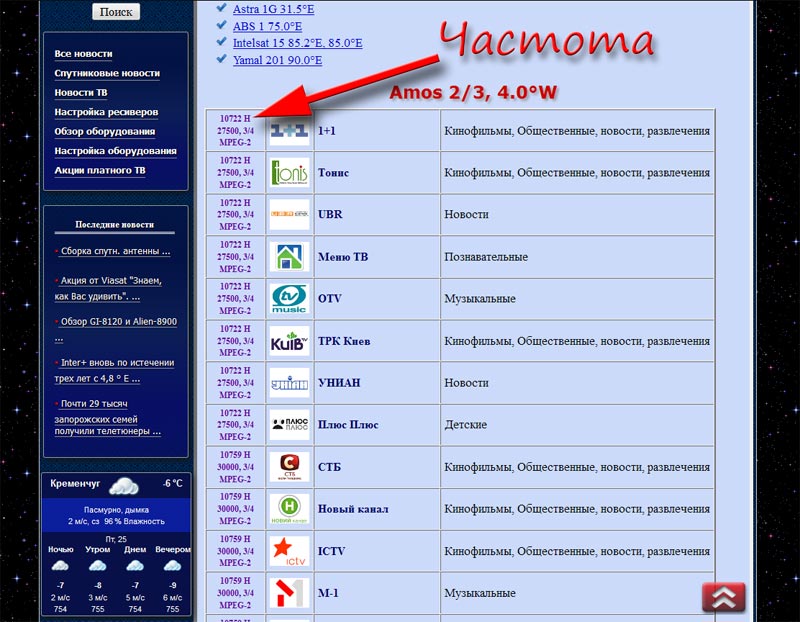
Task: Open the Viasat promotion news link
Action: click(x=109, y=288)
